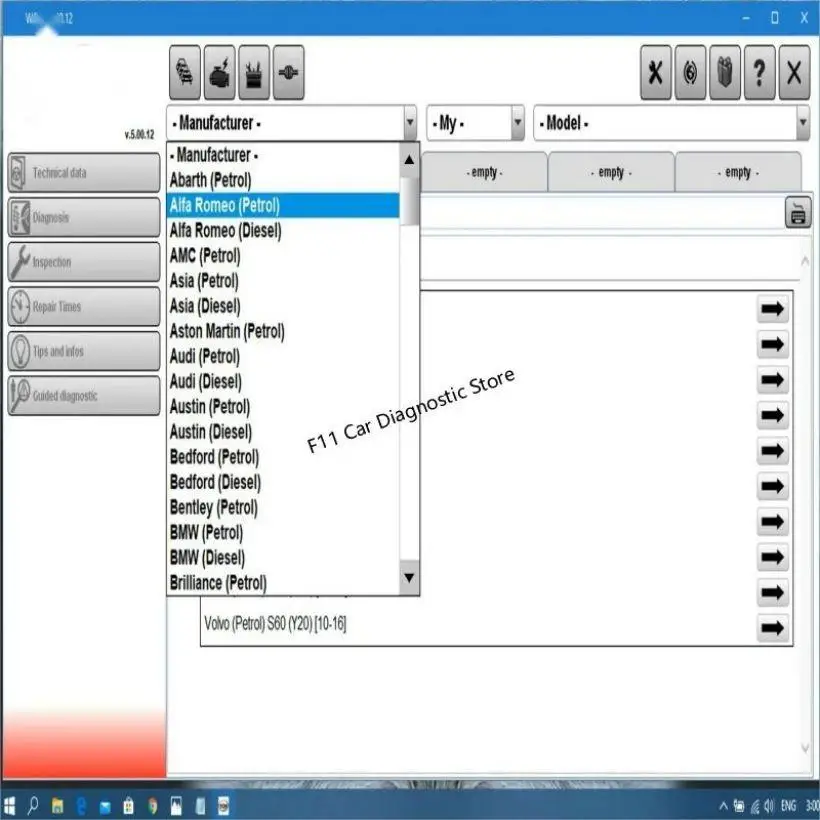This screenshot has height=820, width=820.
Task: Open settings via crossed tools icon
Action: [656, 72]
